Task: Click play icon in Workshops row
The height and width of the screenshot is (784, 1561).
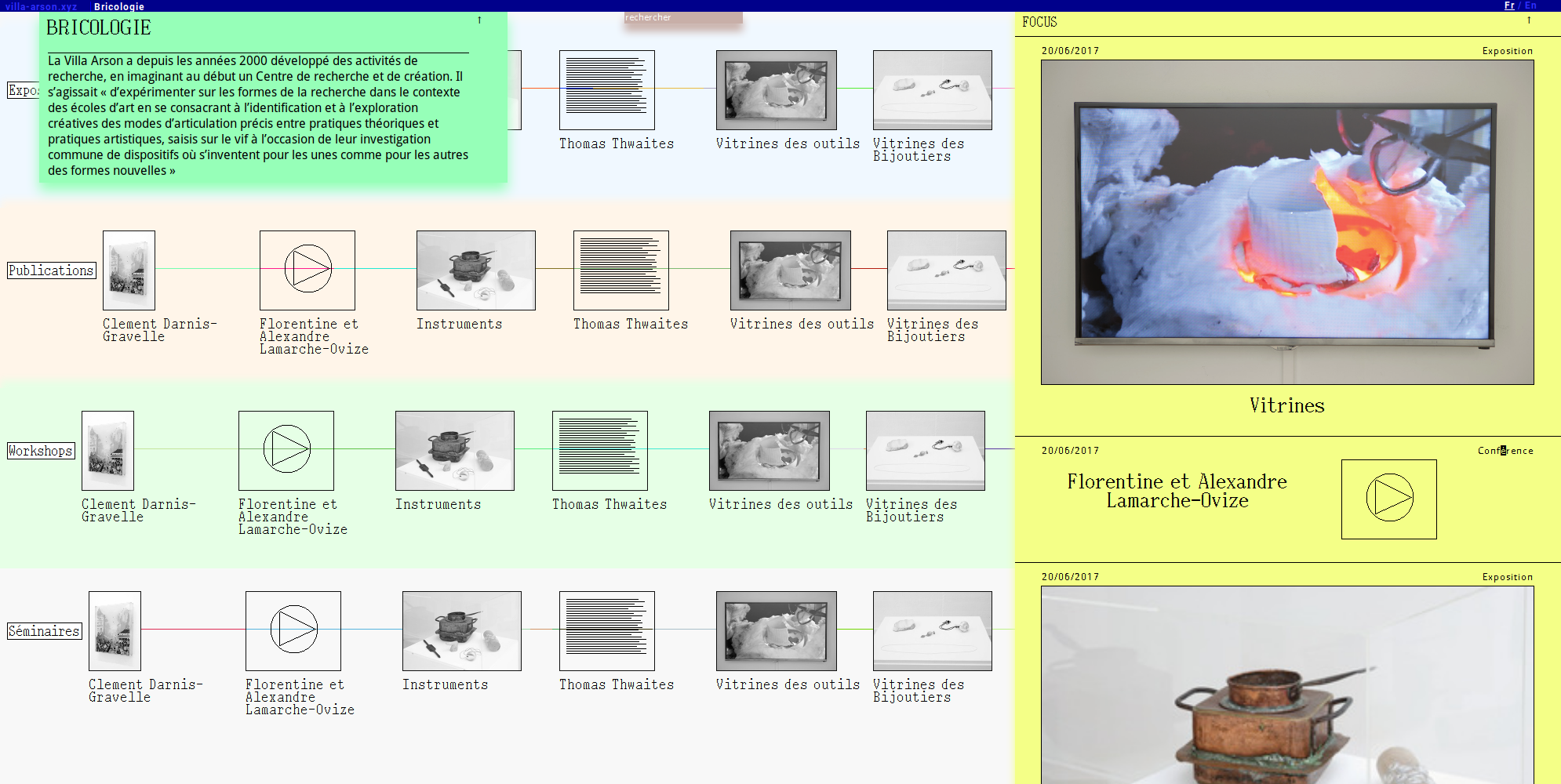Action: (x=286, y=450)
